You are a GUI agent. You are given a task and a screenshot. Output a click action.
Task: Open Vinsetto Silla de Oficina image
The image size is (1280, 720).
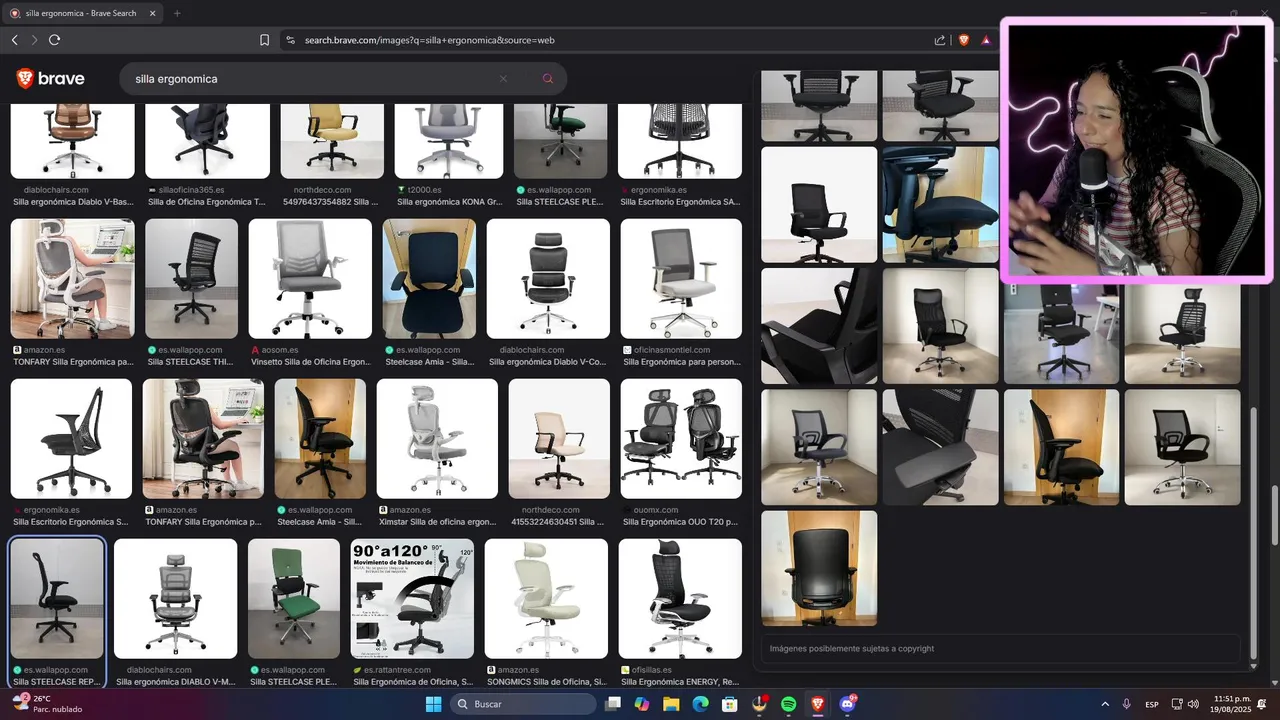tap(310, 278)
